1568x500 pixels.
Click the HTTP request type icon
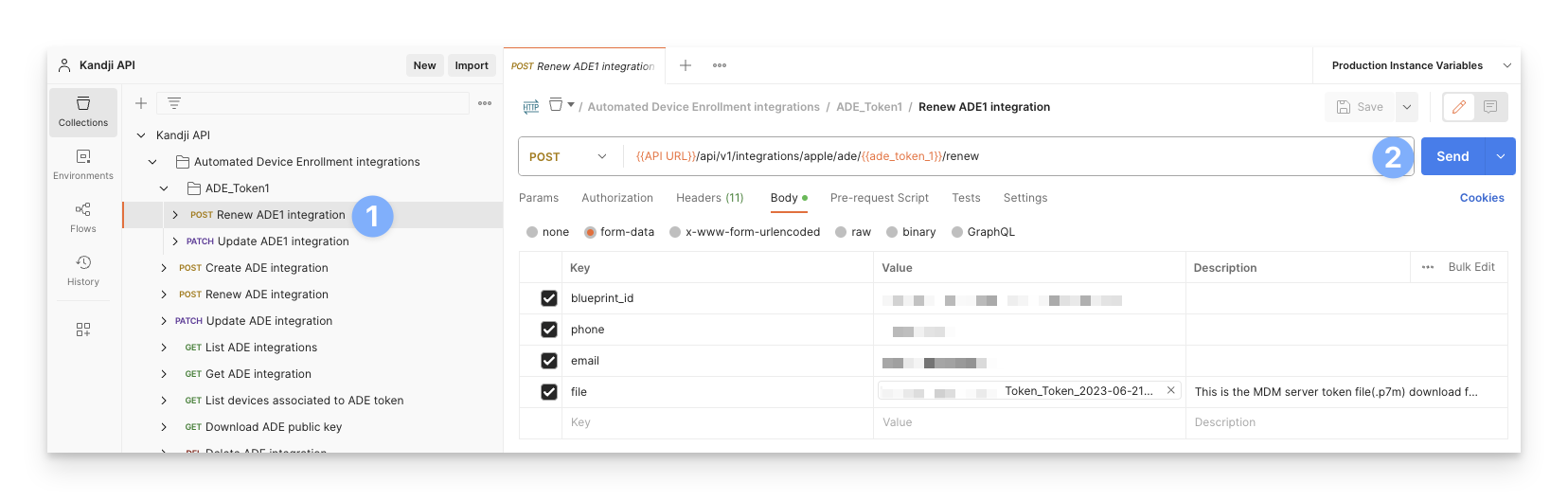pyautogui.click(x=531, y=107)
